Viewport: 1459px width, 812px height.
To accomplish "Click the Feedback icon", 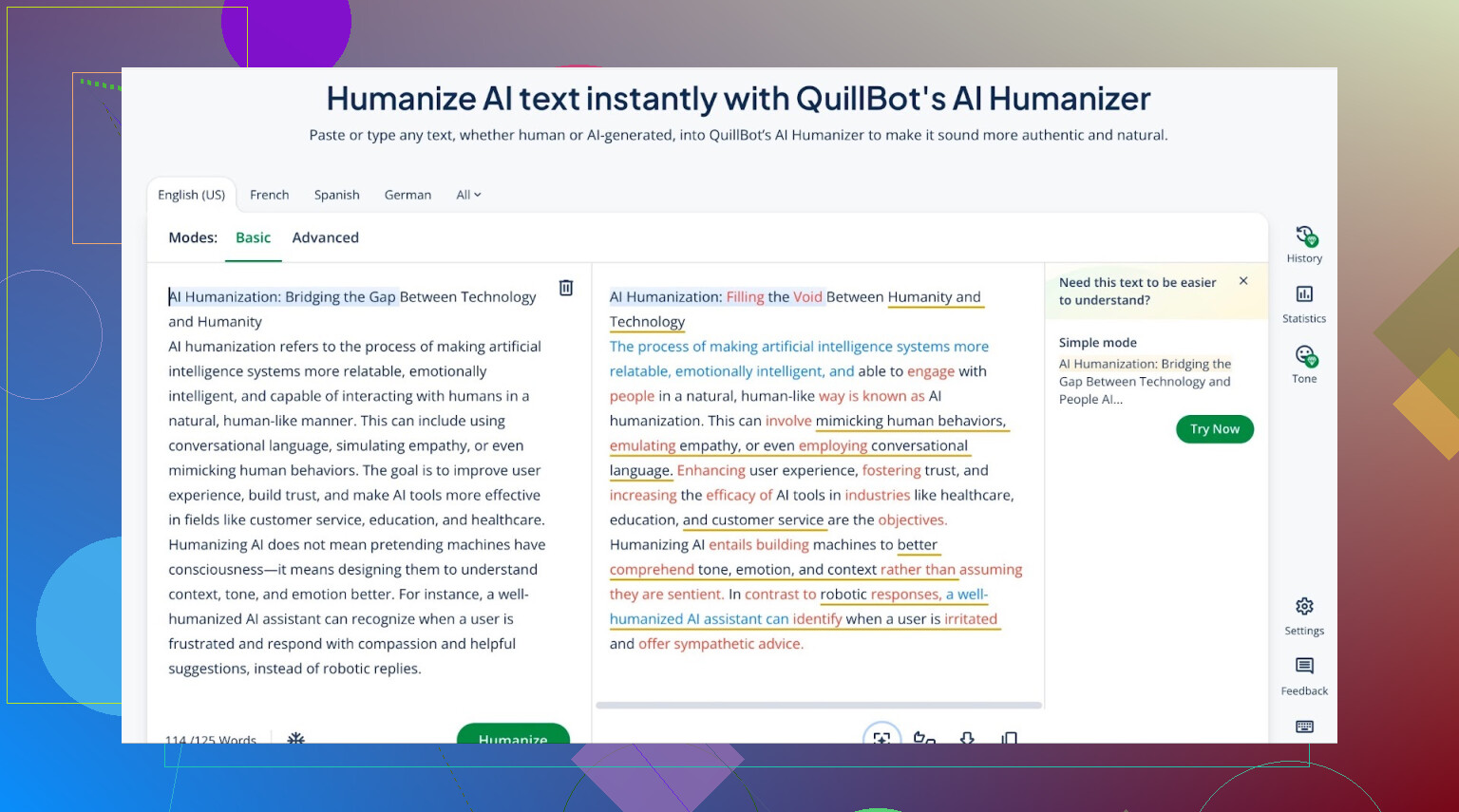I will [1304, 675].
